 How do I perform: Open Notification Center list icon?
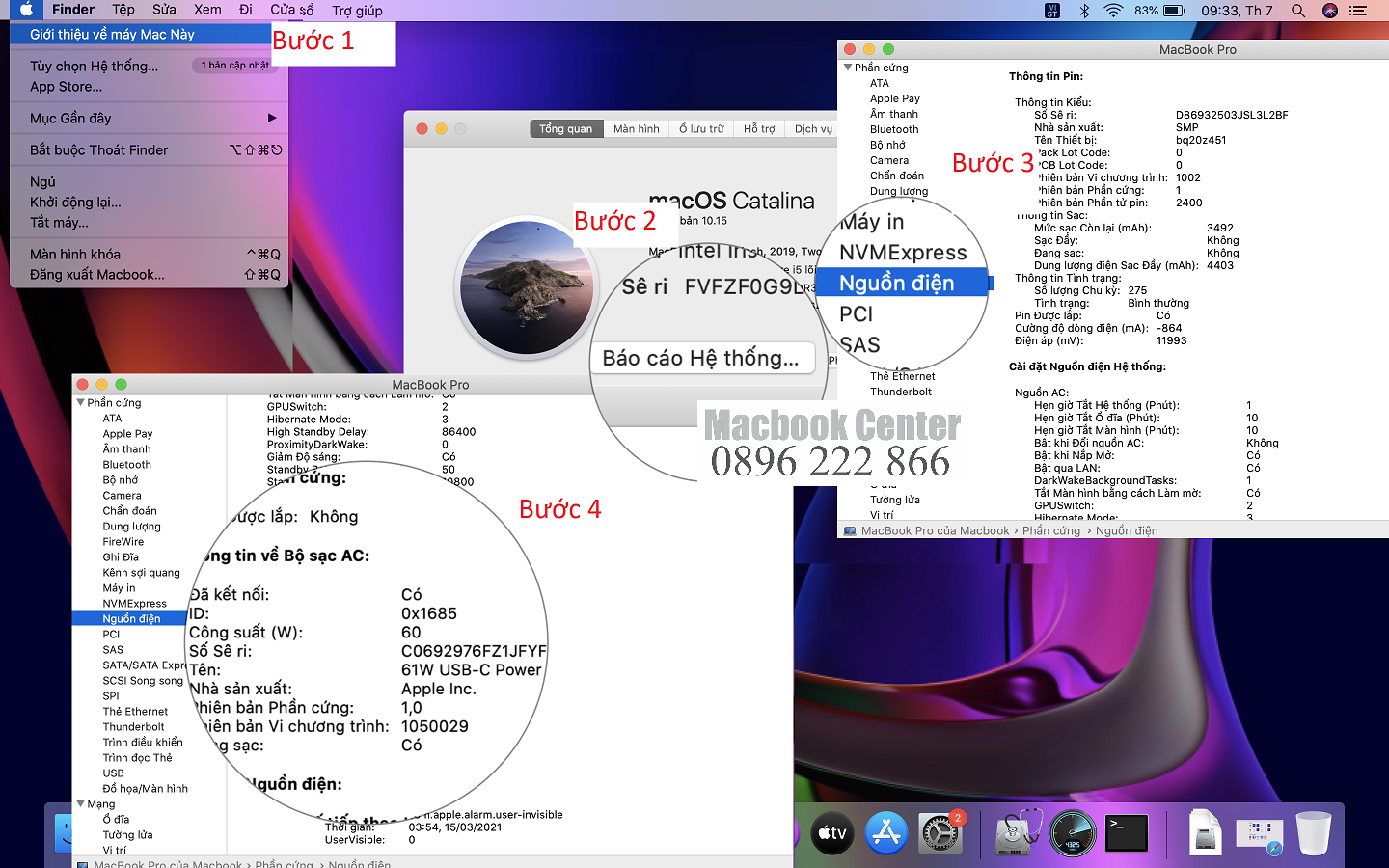tap(1358, 11)
